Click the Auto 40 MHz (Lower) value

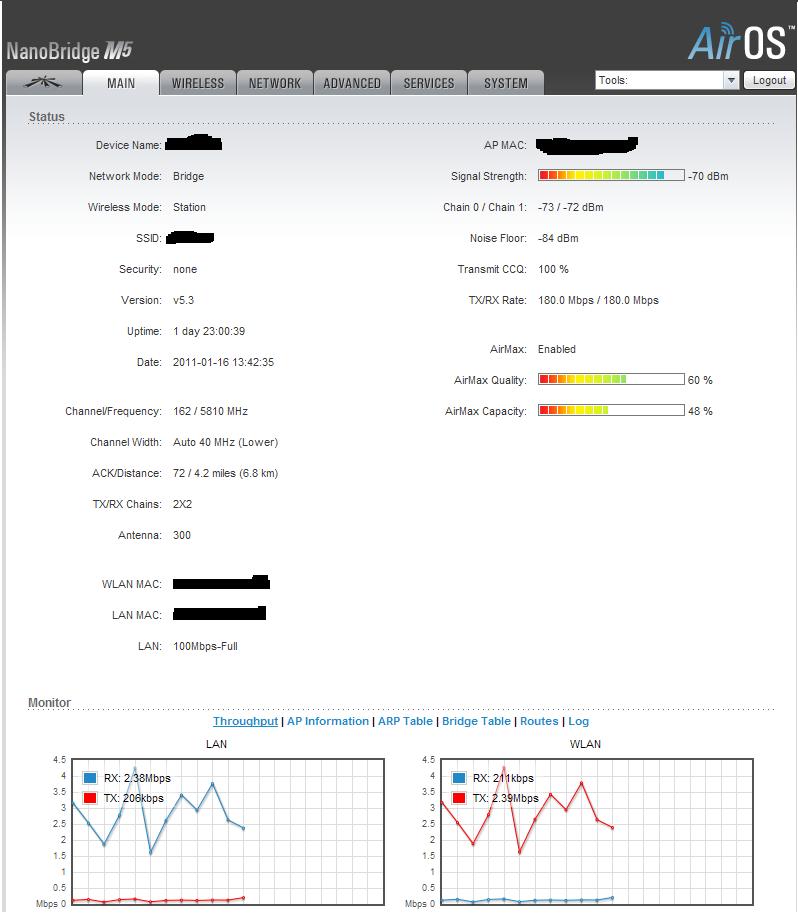tap(225, 442)
